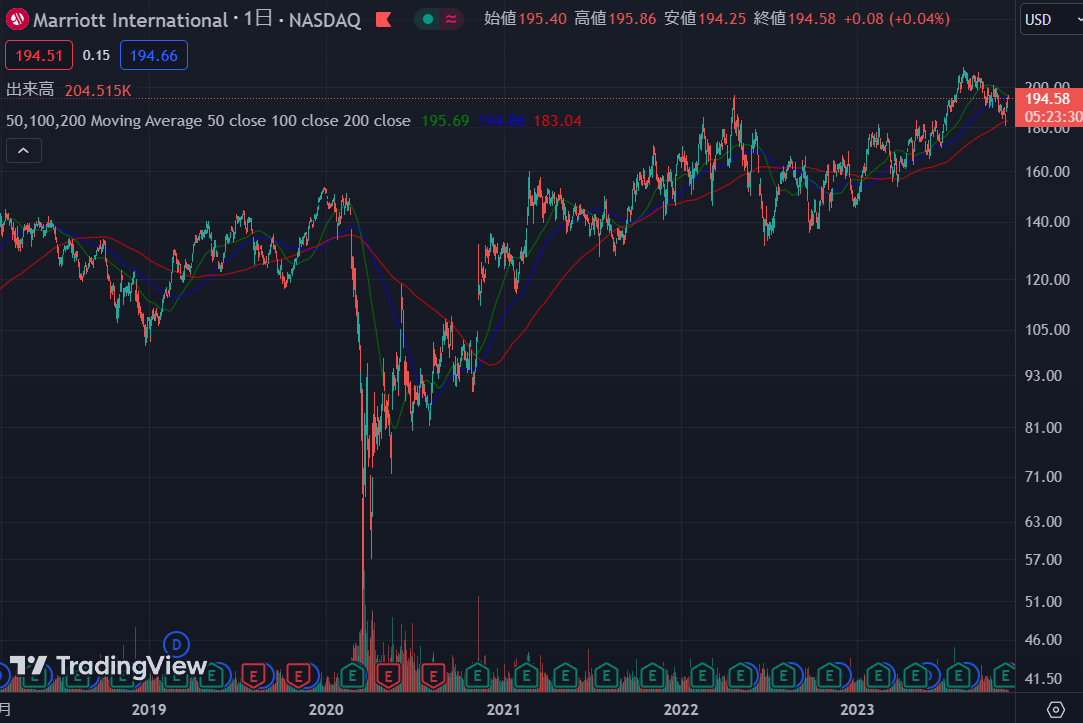
Task: Click the 0.15 spread value
Action: 96,55
